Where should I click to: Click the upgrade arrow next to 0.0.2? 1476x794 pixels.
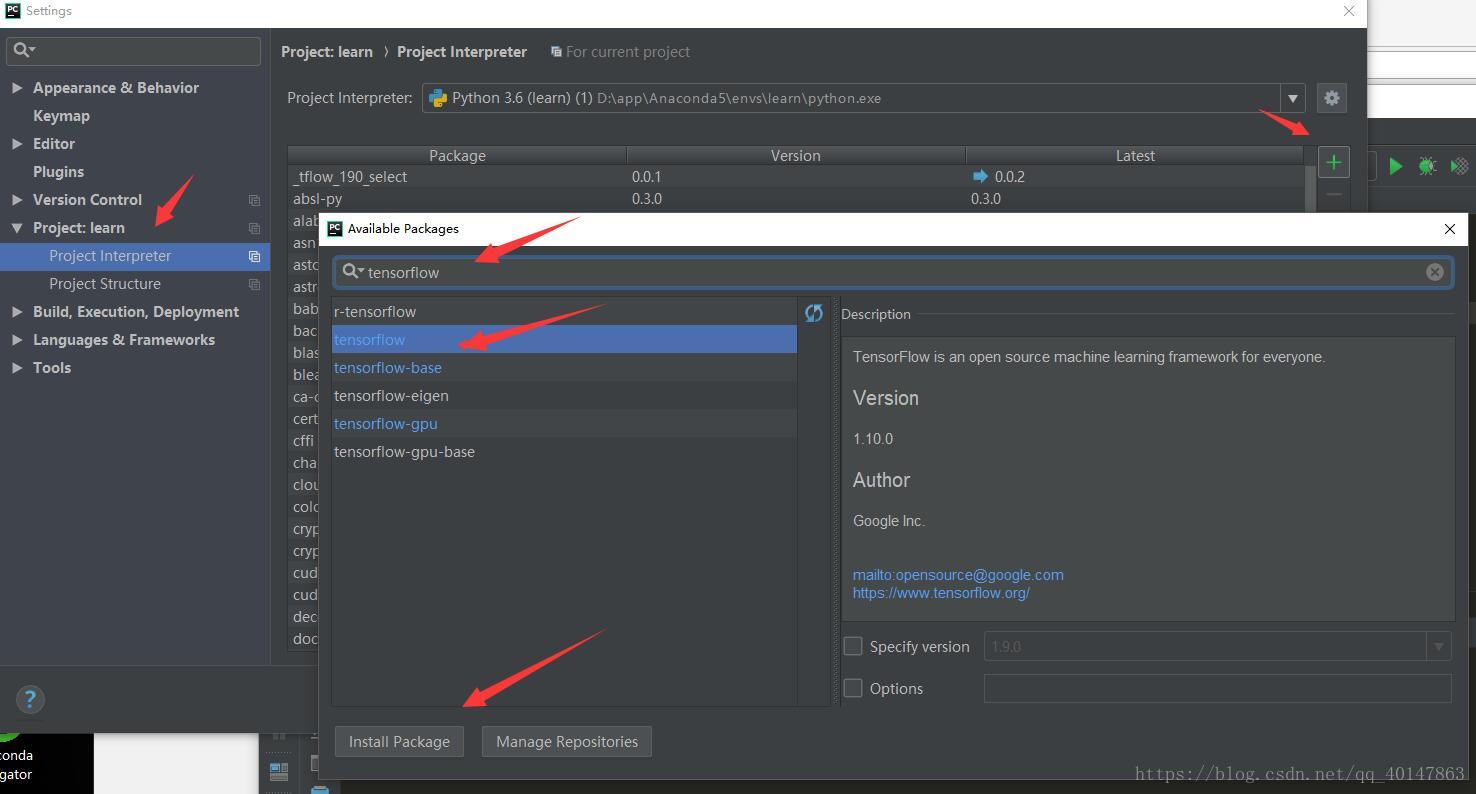pyautogui.click(x=980, y=177)
